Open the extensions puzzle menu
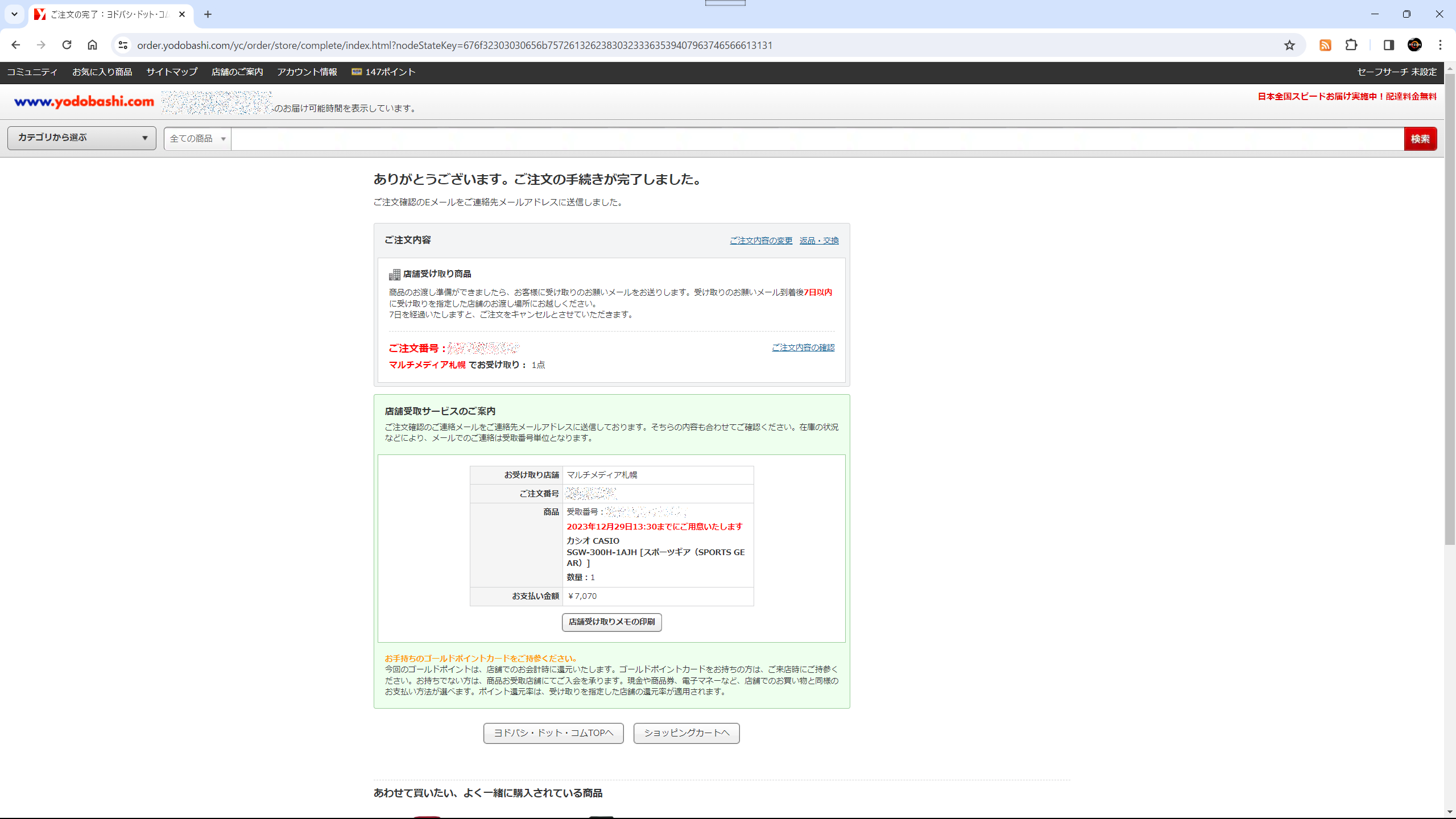 coord(1351,45)
